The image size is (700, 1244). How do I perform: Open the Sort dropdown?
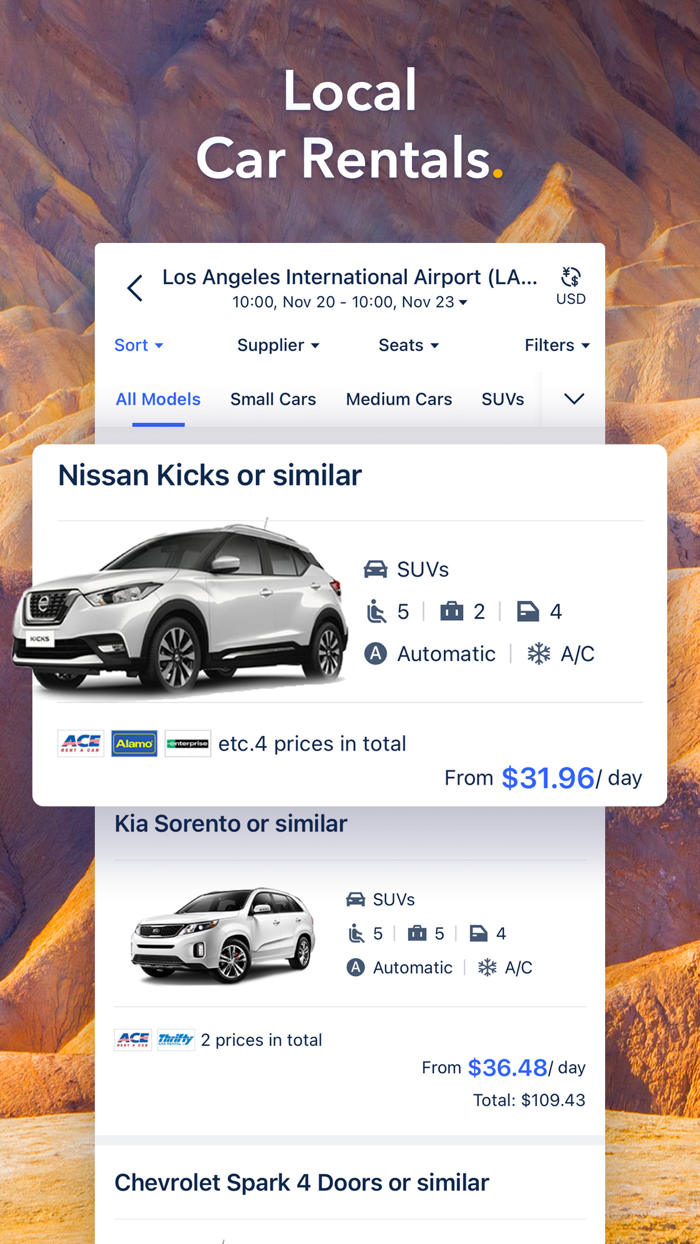point(139,345)
